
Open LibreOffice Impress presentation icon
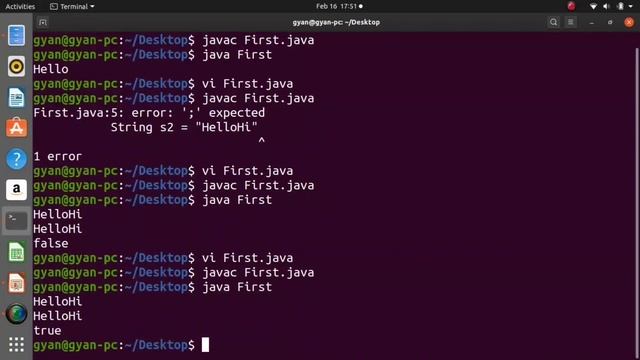(16, 283)
